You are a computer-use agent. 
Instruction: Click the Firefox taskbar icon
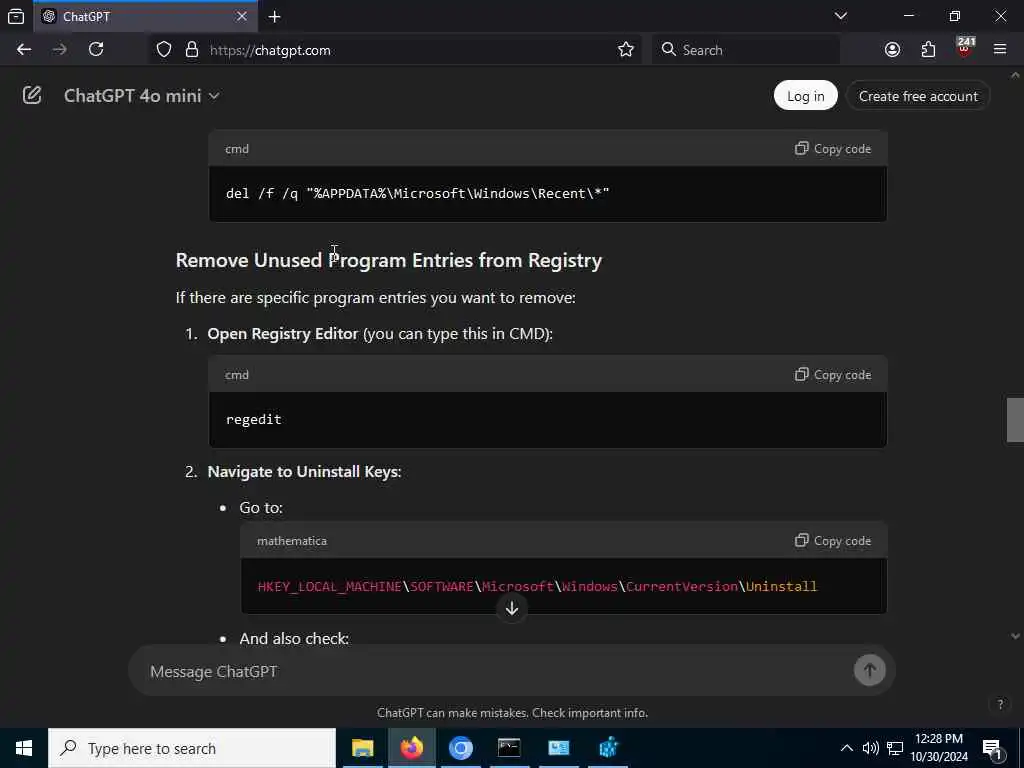pos(411,748)
